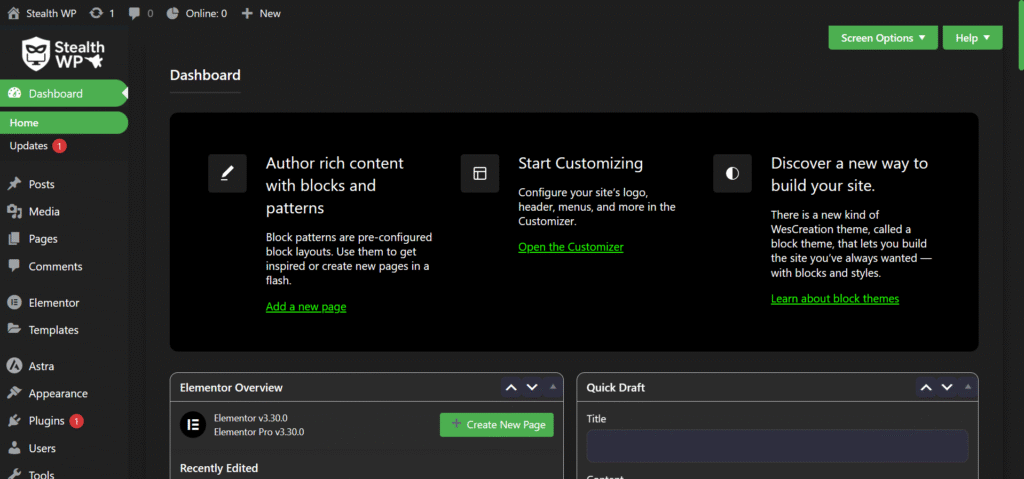Click the Open the Customizer link
The height and width of the screenshot is (479, 1024).
coord(571,247)
